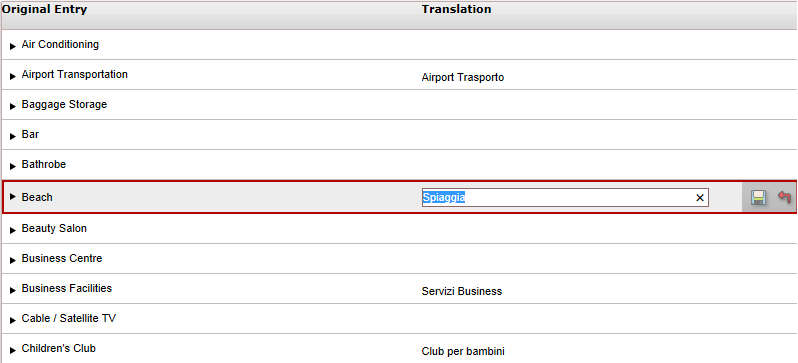This screenshot has width=798, height=363.
Task: Expand the Beach entry arrow
Action: [13, 197]
